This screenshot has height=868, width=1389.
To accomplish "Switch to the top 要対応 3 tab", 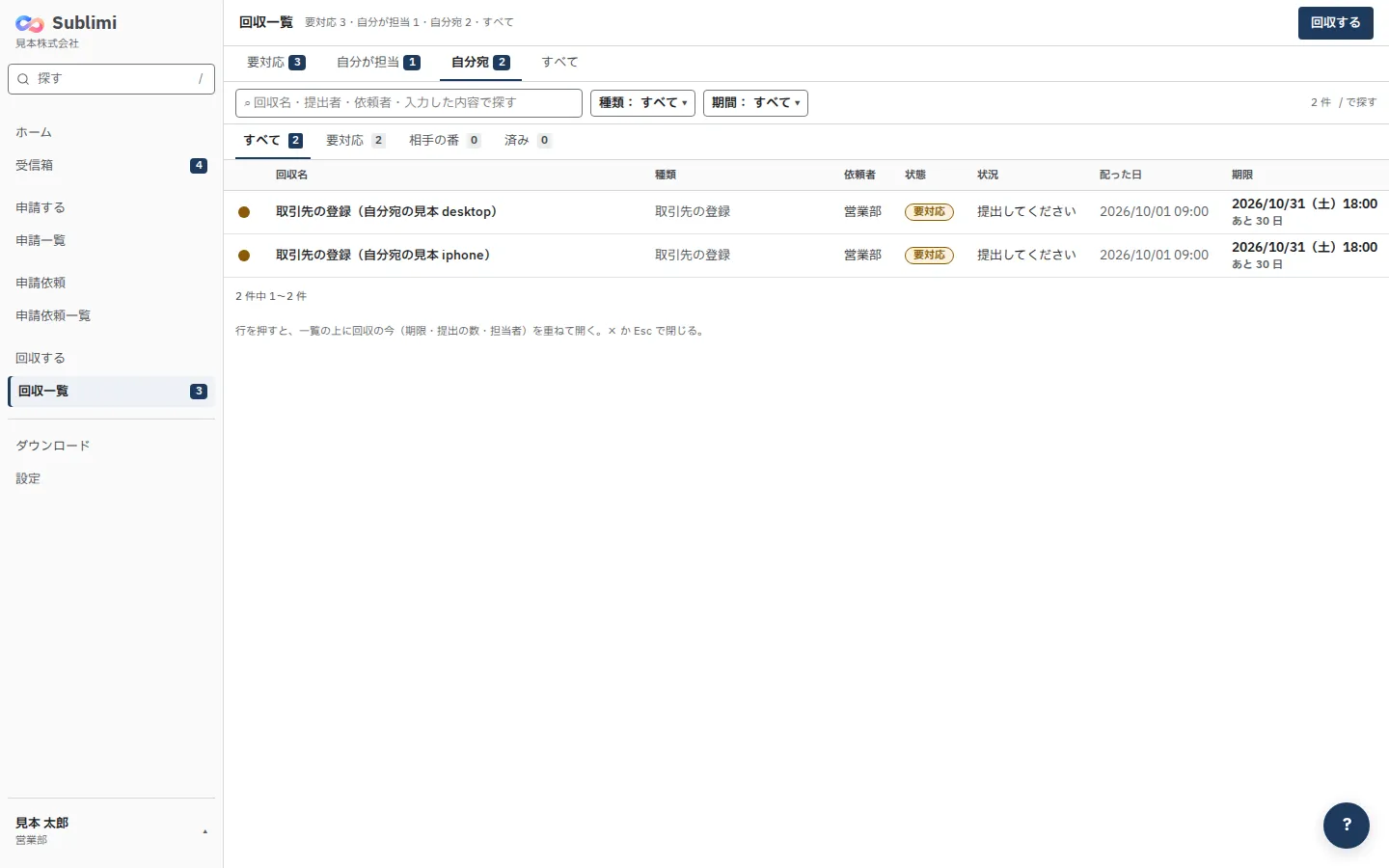I will [276, 63].
